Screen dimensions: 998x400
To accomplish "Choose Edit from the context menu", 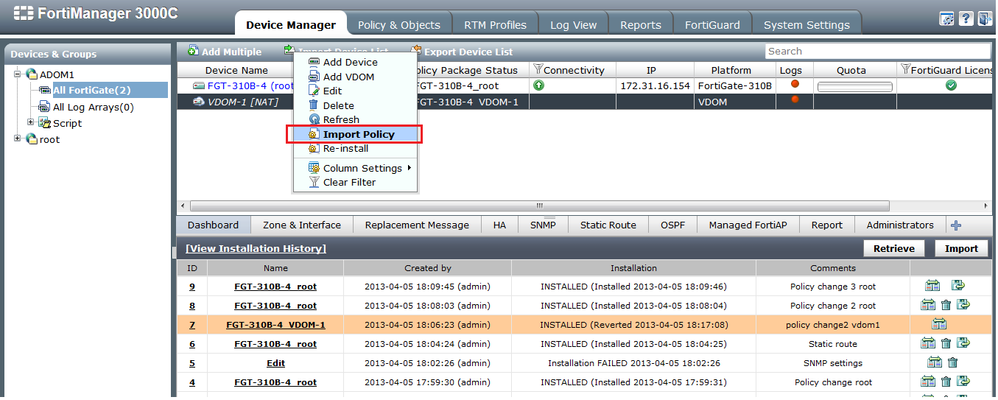I will click(x=332, y=91).
